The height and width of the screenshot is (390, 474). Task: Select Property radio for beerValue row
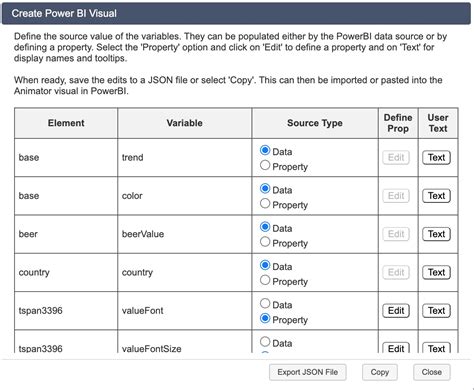[265, 242]
